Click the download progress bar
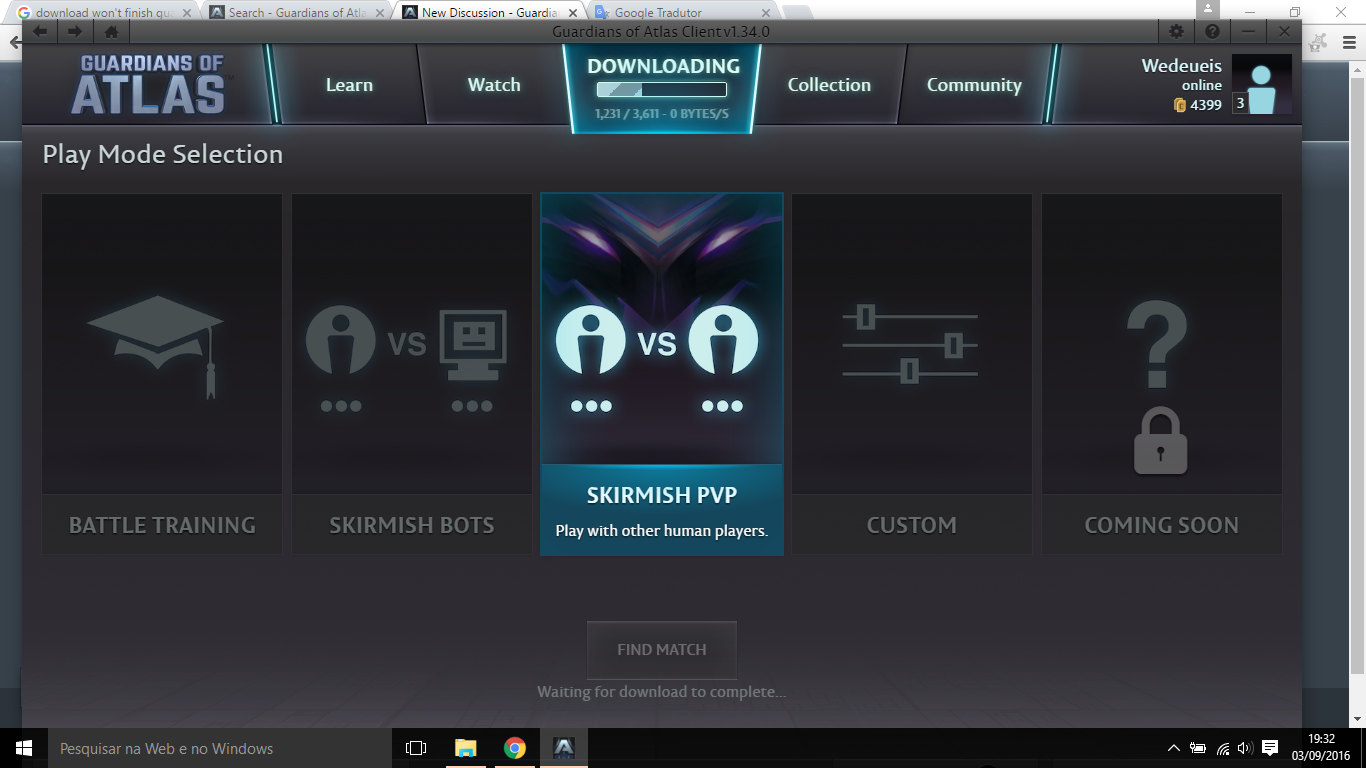1366x768 pixels. [x=662, y=90]
